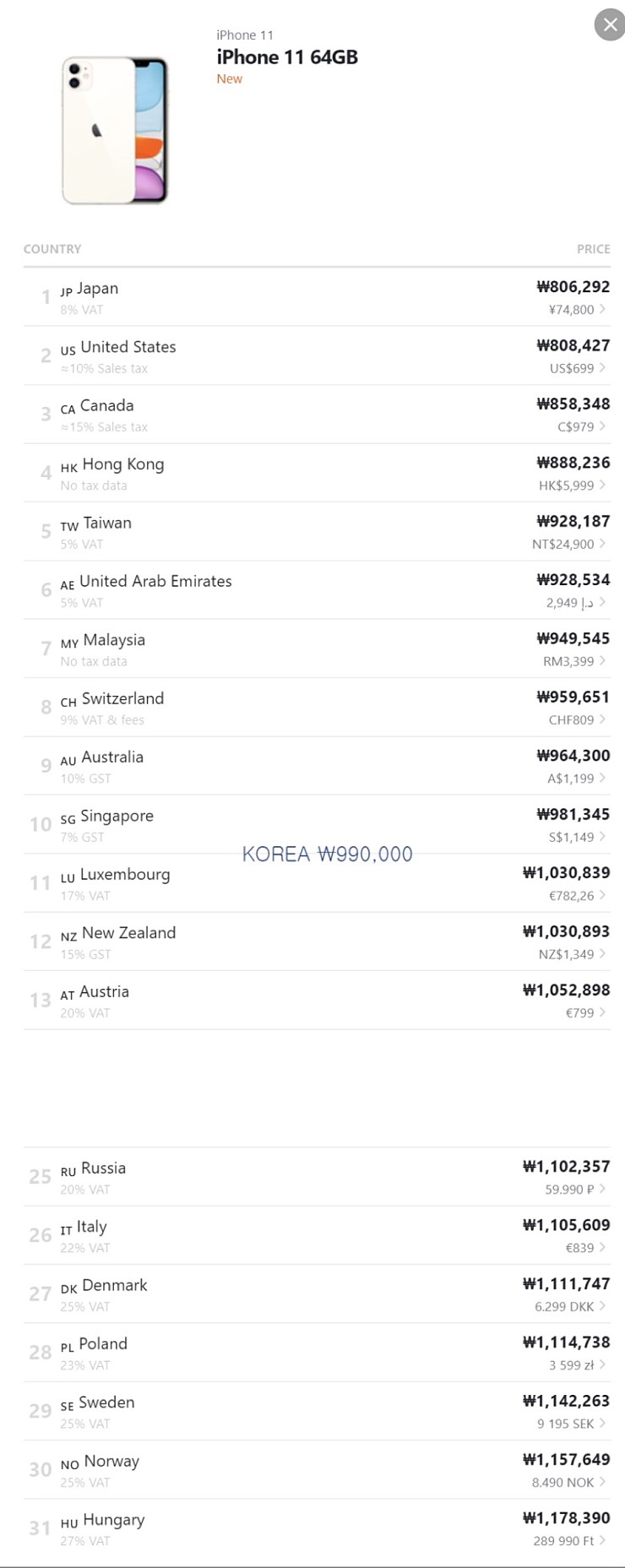
Task: Tap the arrow next to Malaysia RM3,399
Action: [x=602, y=661]
